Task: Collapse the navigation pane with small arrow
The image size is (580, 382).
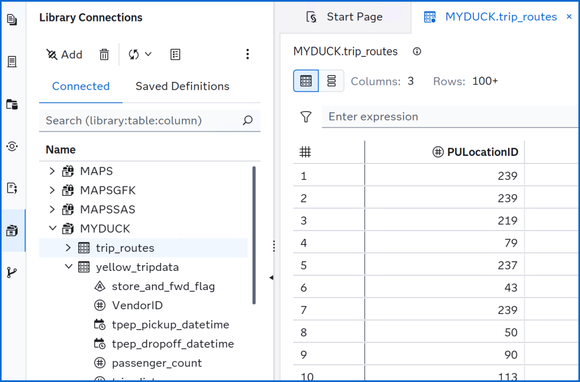Action: click(x=272, y=277)
